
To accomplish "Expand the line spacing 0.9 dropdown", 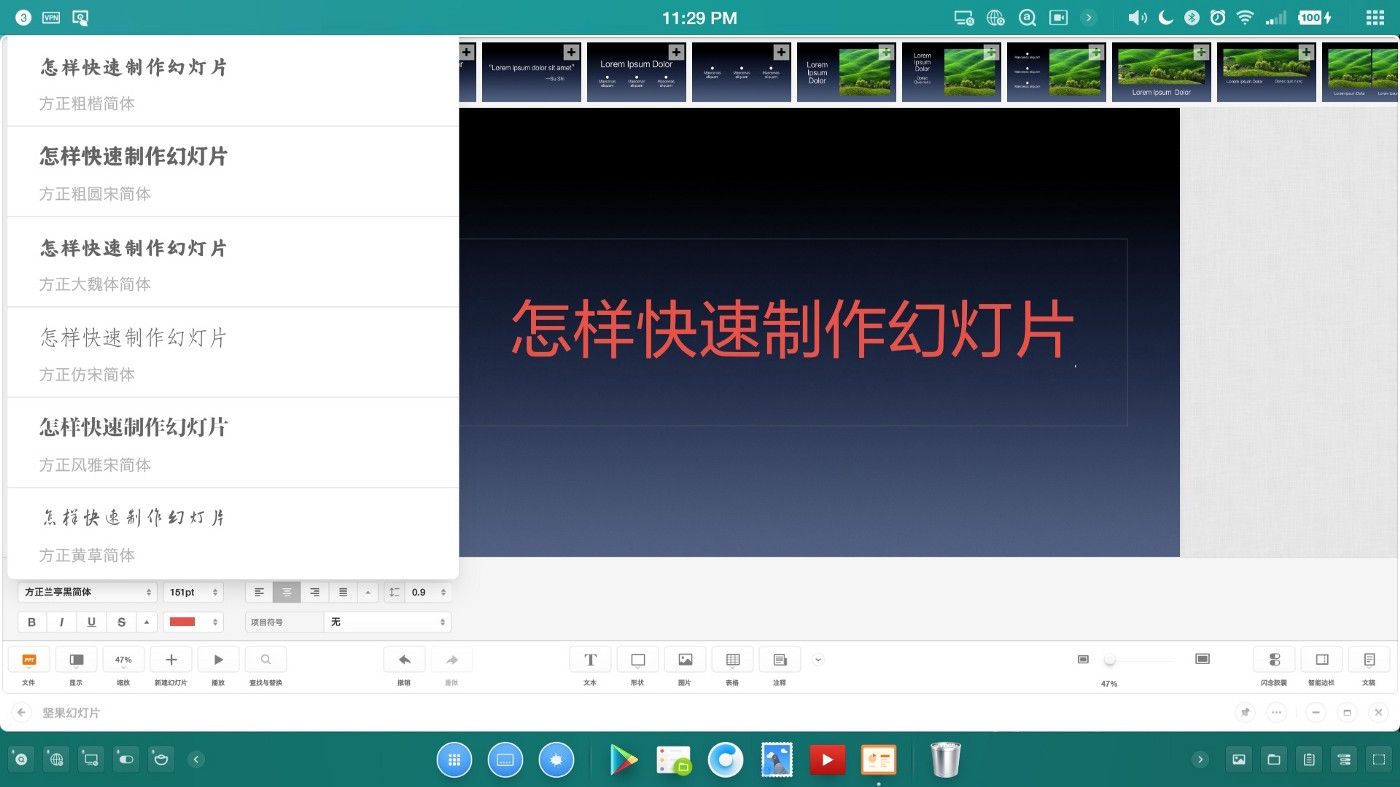I will 428,592.
